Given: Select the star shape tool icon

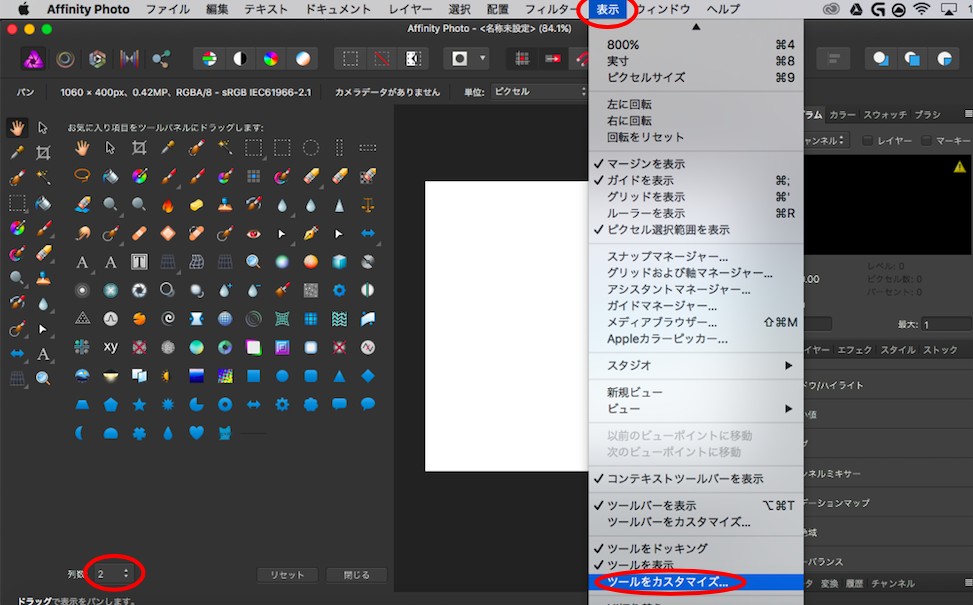Looking at the screenshot, I should [139, 405].
